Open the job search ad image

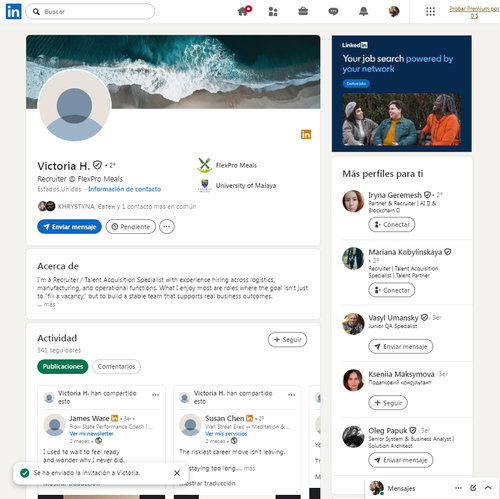pyautogui.click(x=402, y=119)
